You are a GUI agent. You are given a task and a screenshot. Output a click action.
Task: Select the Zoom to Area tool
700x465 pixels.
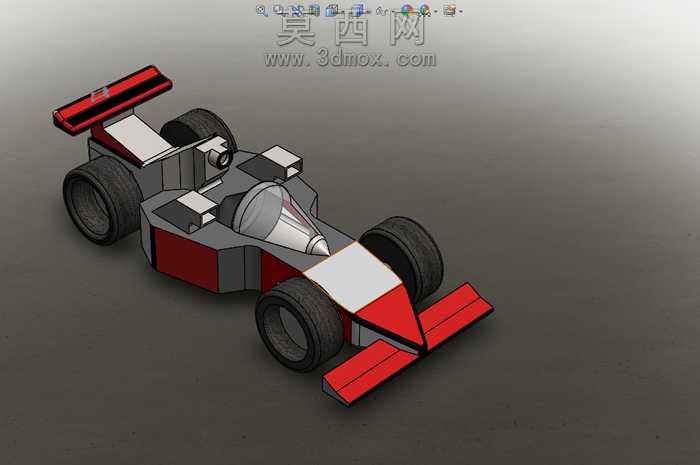[279, 10]
